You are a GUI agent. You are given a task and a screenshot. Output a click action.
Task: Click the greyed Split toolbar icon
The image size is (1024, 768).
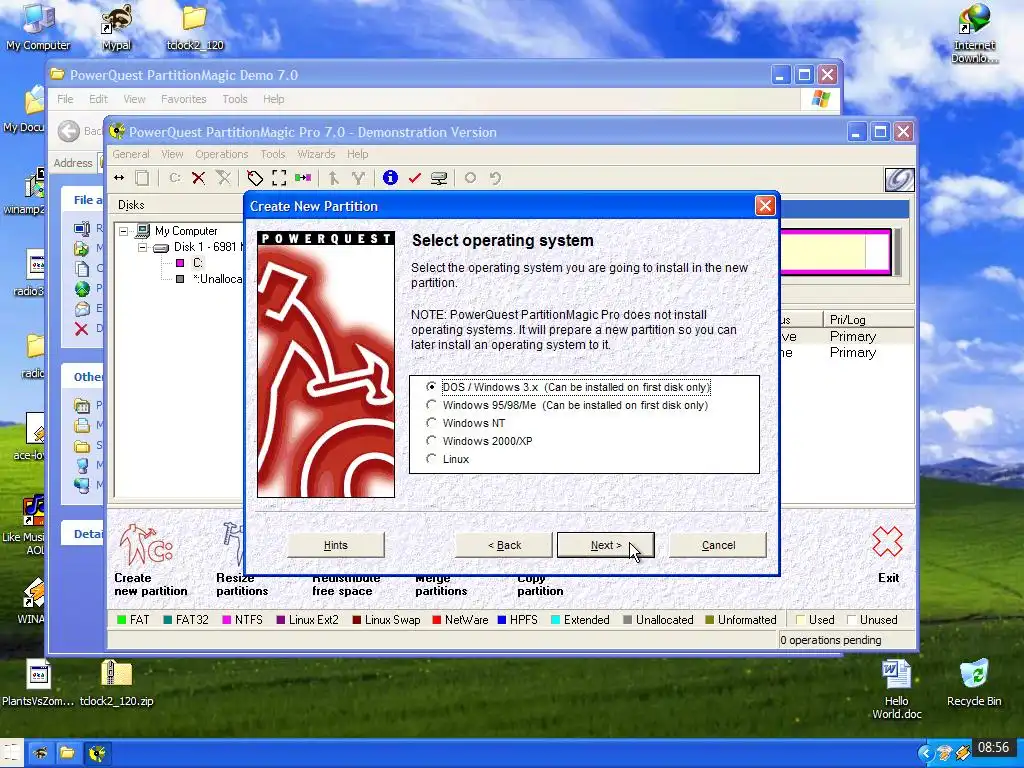click(x=334, y=178)
